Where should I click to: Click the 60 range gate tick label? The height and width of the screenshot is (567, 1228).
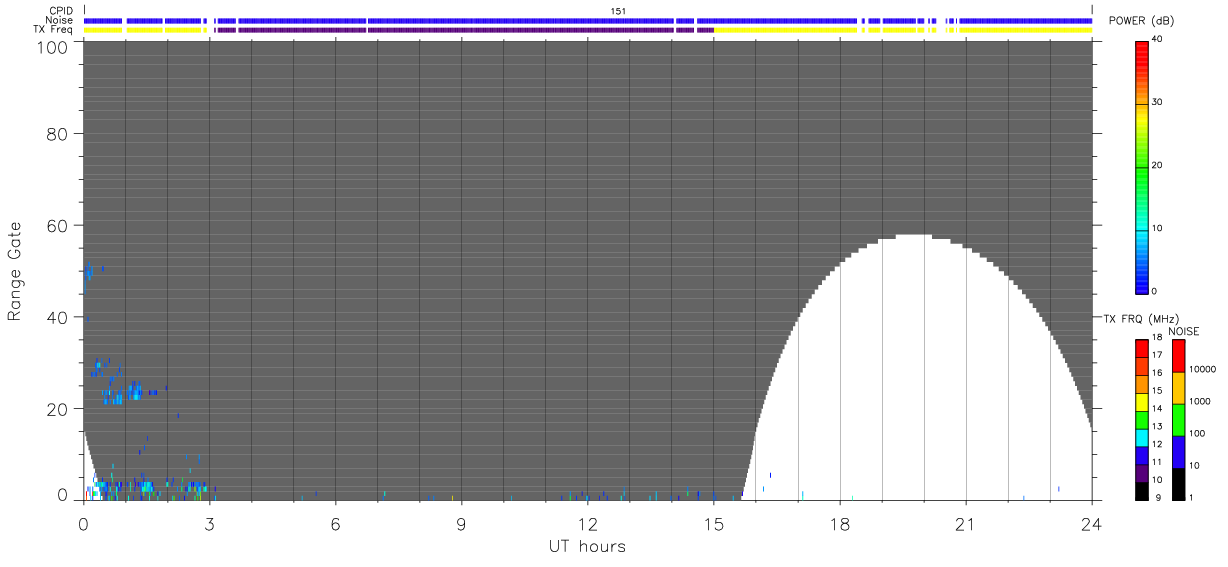pos(55,225)
